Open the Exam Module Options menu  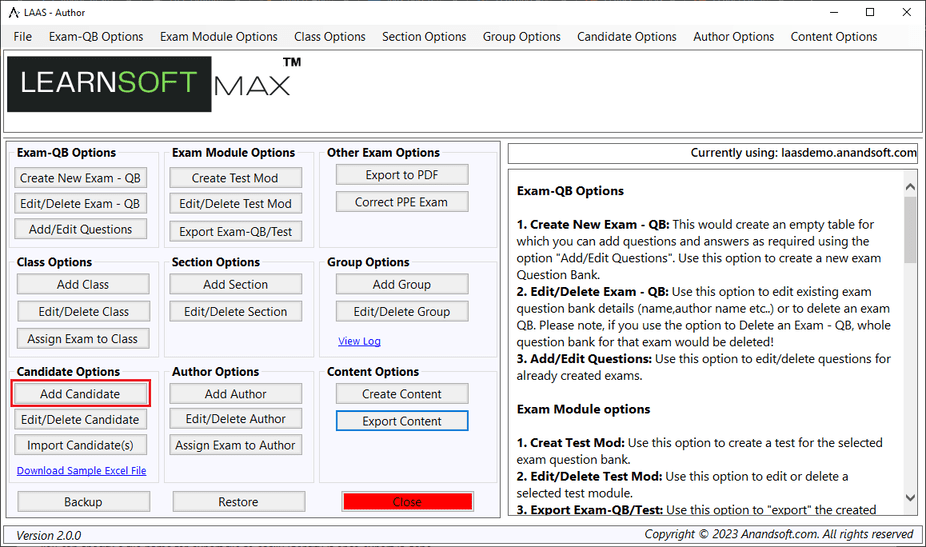tap(219, 37)
